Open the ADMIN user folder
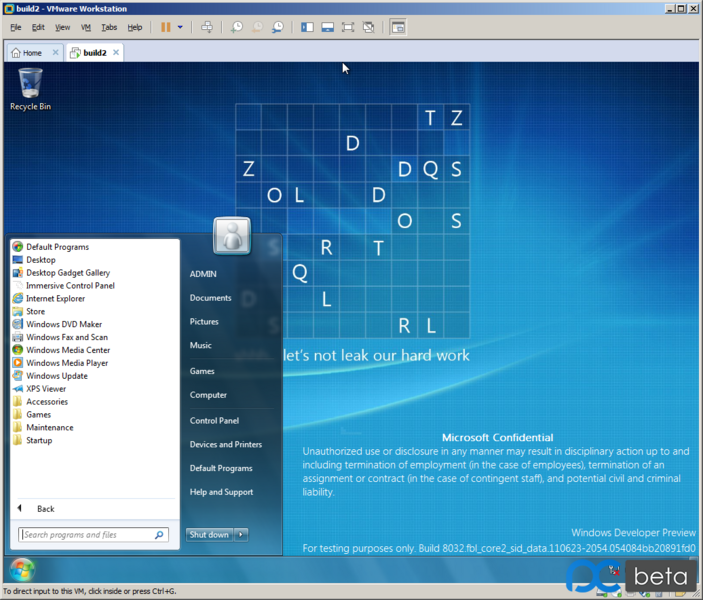Viewport: 703px width, 600px height. click(203, 274)
